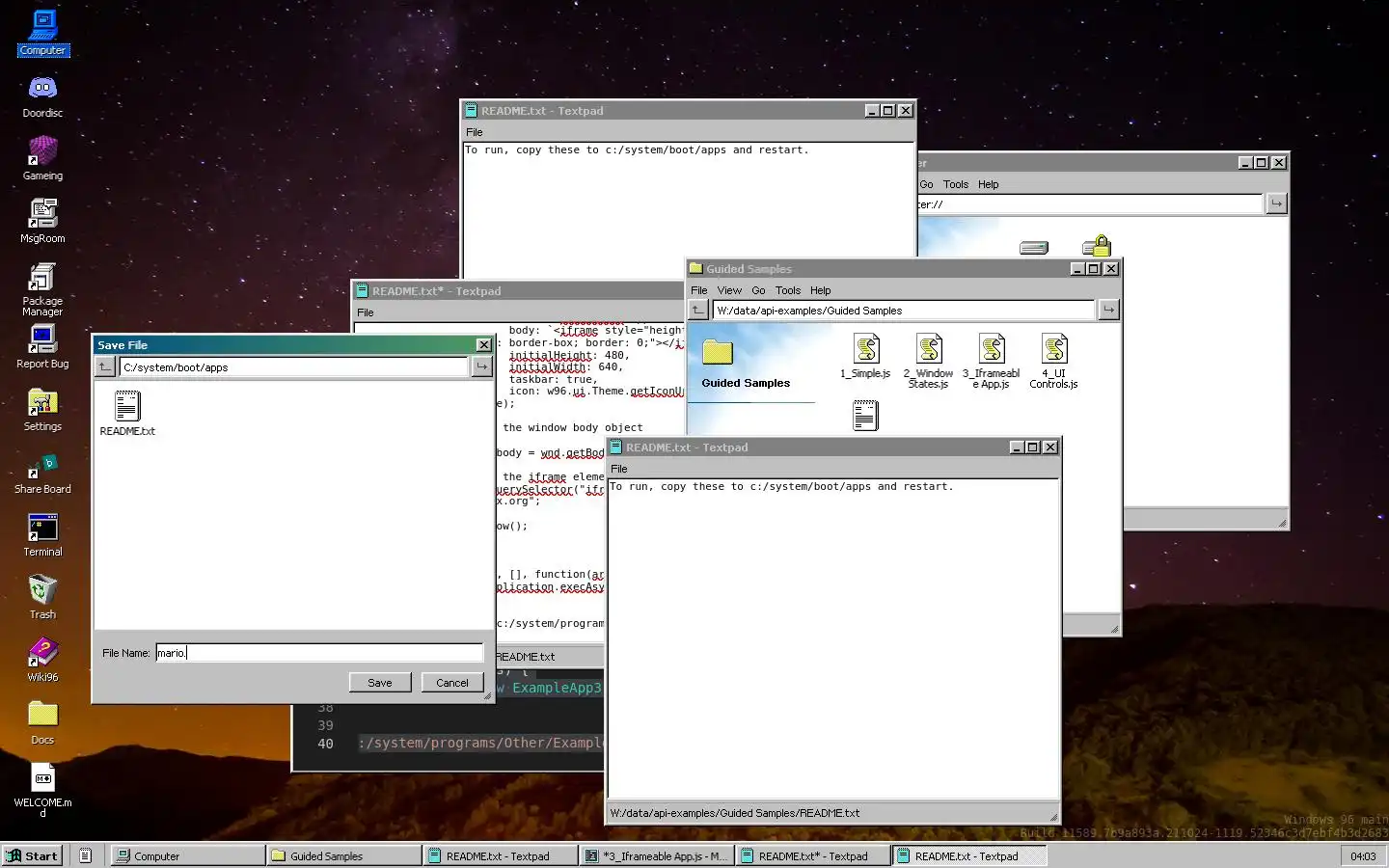This screenshot has height=868, width=1389.
Task: Open the Share Board desktop icon
Action: (42, 473)
